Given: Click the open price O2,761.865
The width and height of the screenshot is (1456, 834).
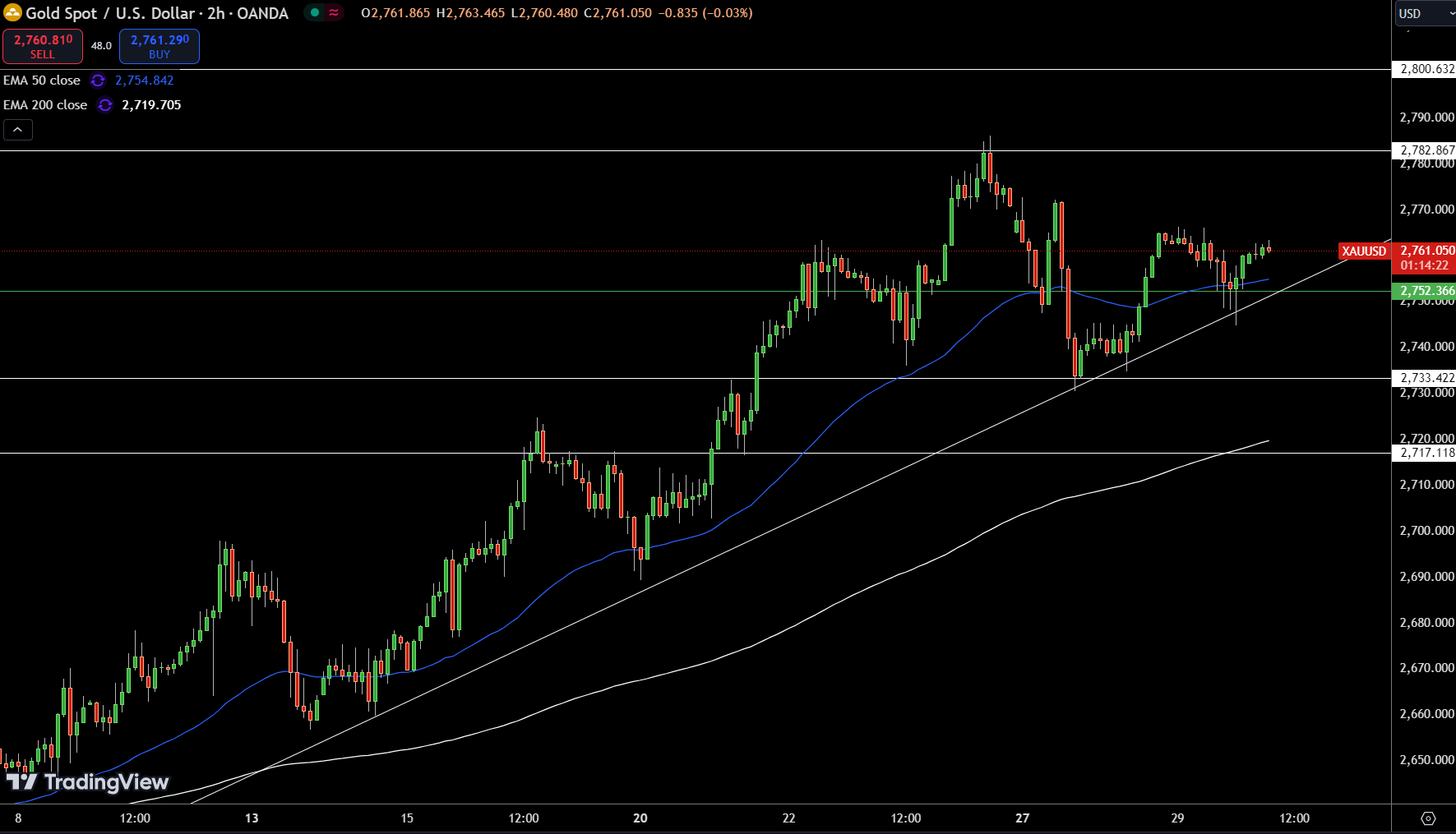Looking at the screenshot, I should coord(395,13).
